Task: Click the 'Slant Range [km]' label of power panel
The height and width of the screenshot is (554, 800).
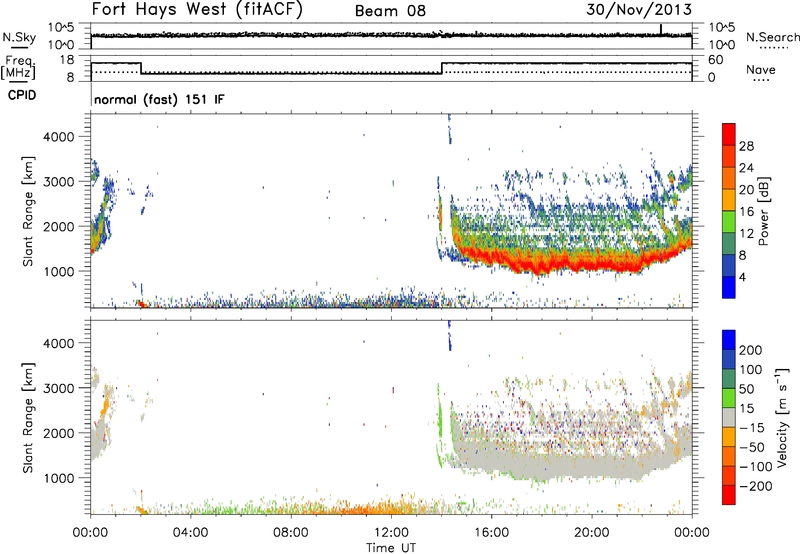Action: pos(28,211)
